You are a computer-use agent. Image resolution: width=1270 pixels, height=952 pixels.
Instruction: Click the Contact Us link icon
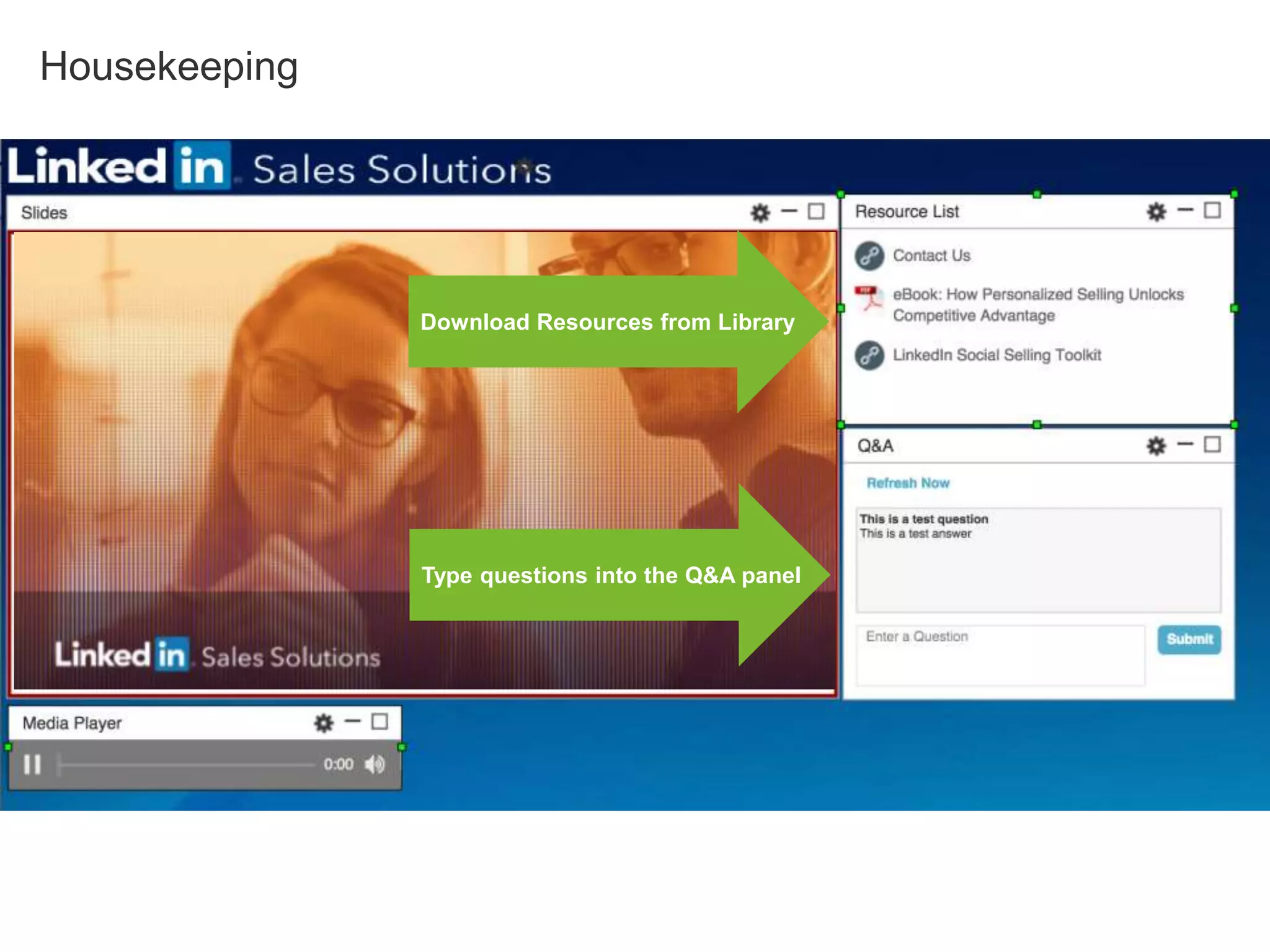[869, 255]
